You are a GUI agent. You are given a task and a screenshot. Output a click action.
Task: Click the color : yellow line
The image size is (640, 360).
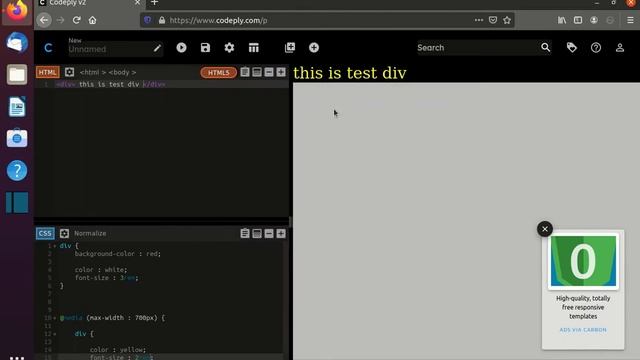point(118,350)
